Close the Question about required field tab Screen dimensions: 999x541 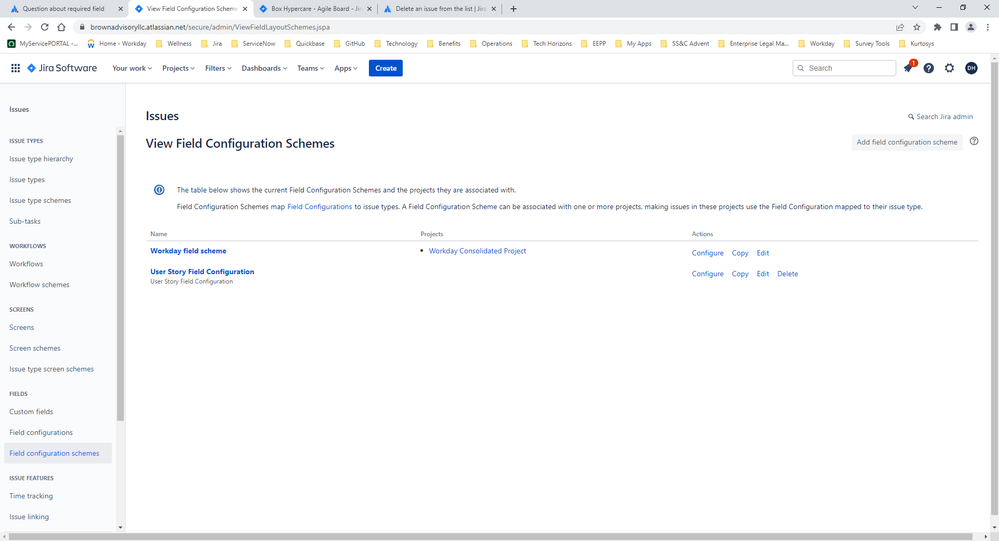point(120,9)
